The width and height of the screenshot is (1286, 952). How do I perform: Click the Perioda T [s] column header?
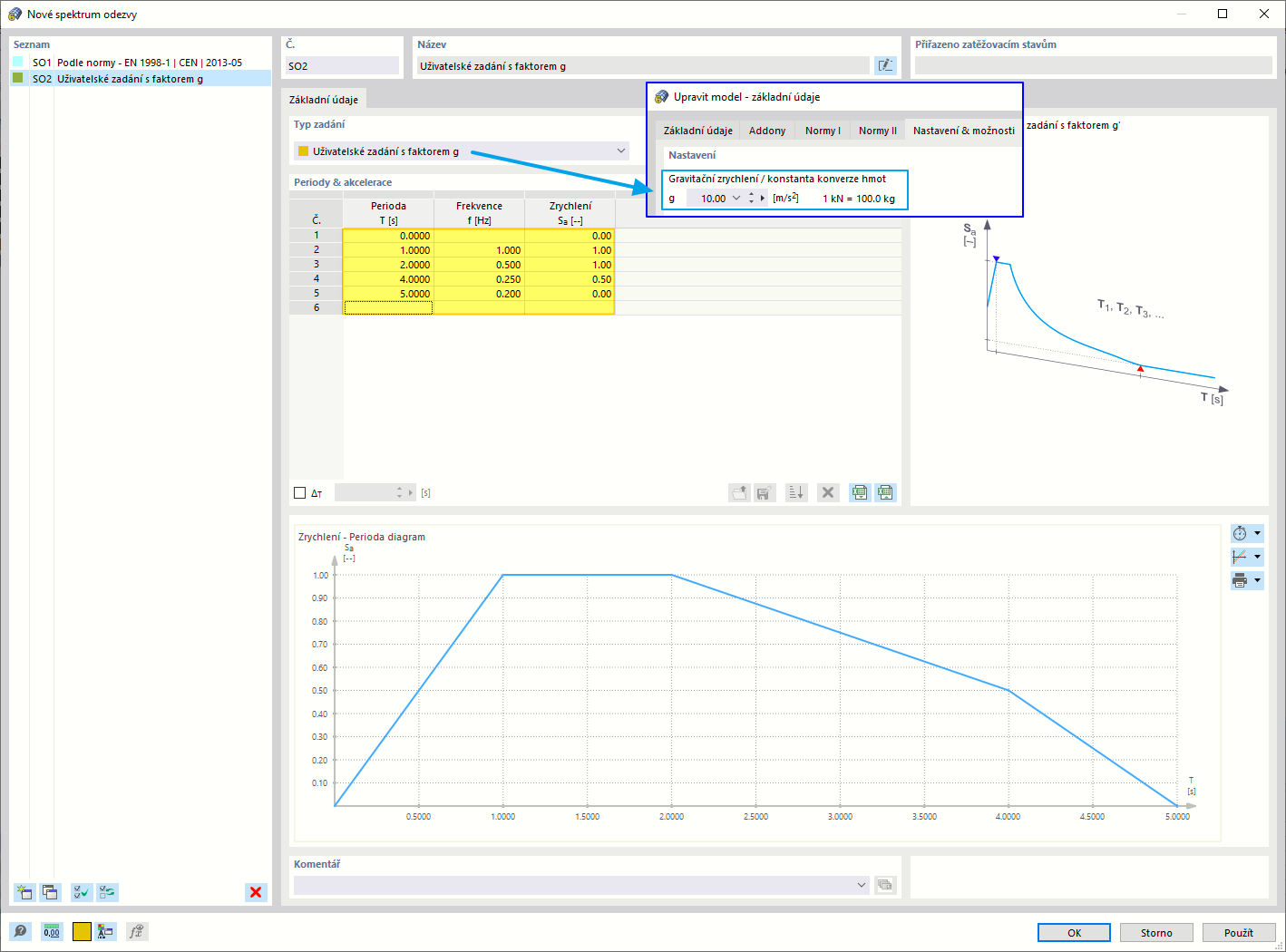pos(388,213)
